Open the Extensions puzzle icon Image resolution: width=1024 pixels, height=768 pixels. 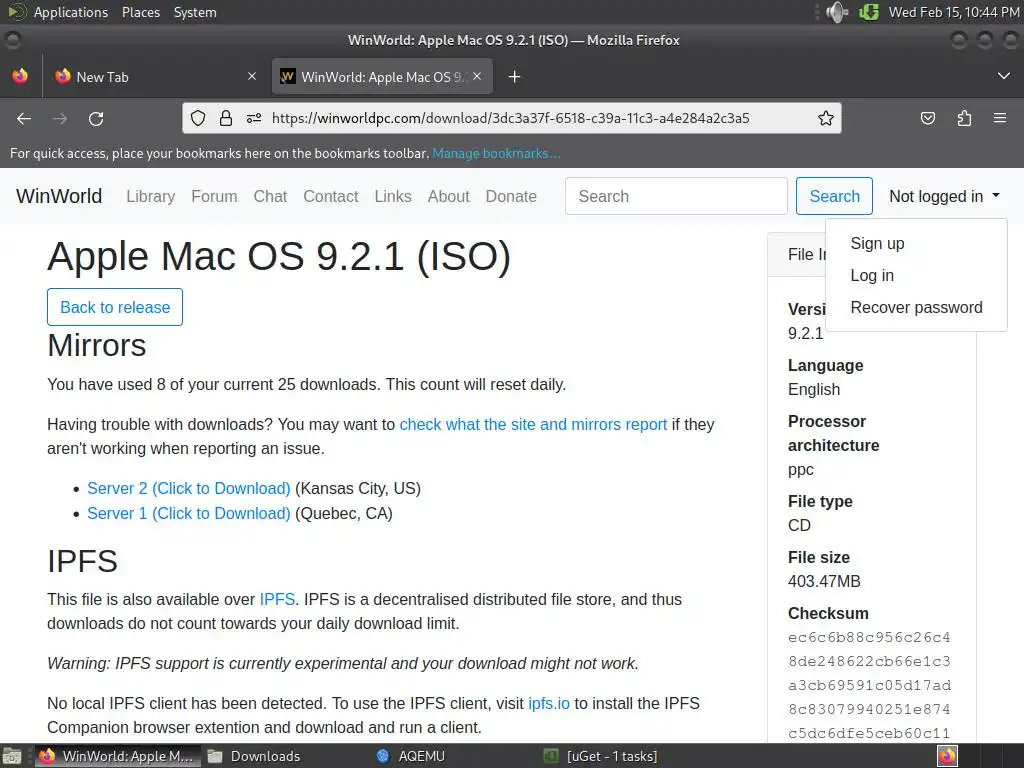pos(964,118)
